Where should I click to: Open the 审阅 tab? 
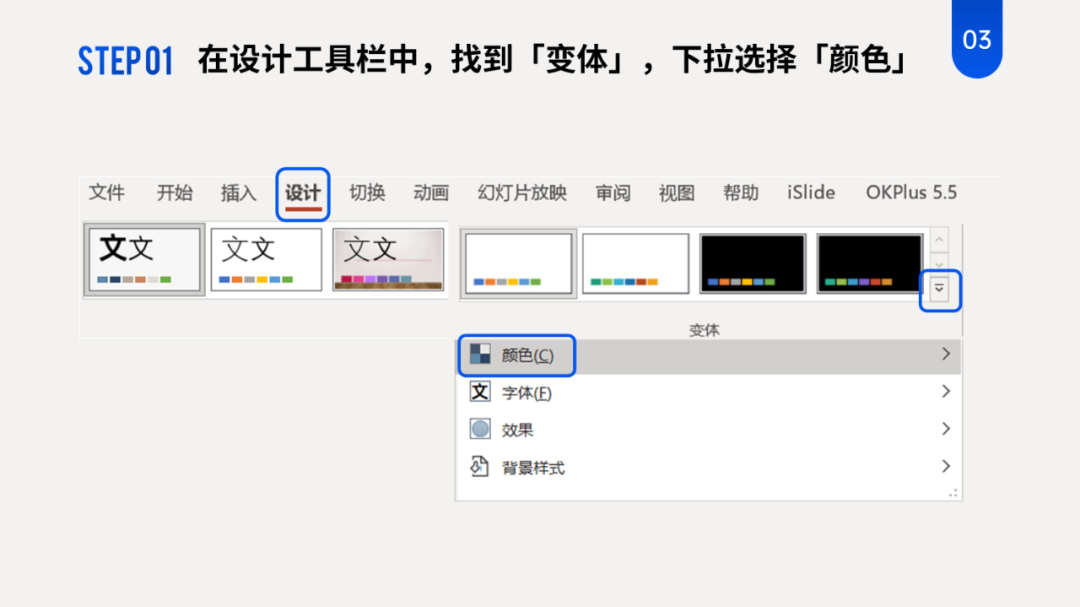pyautogui.click(x=613, y=193)
